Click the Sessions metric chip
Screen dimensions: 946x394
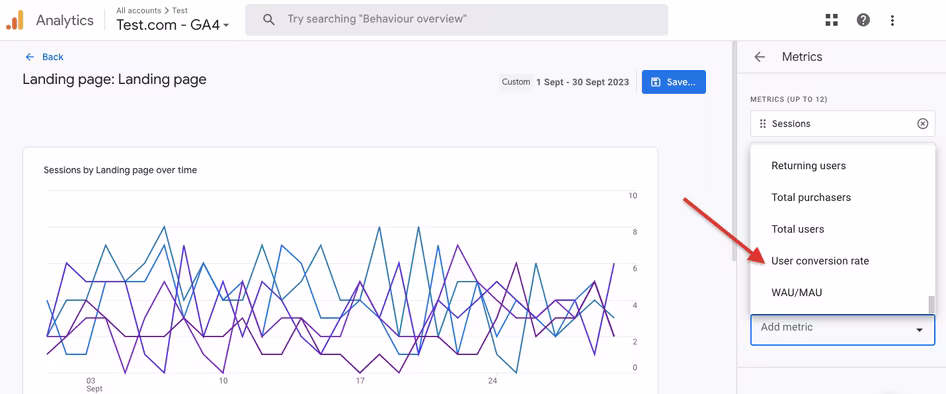tap(842, 124)
